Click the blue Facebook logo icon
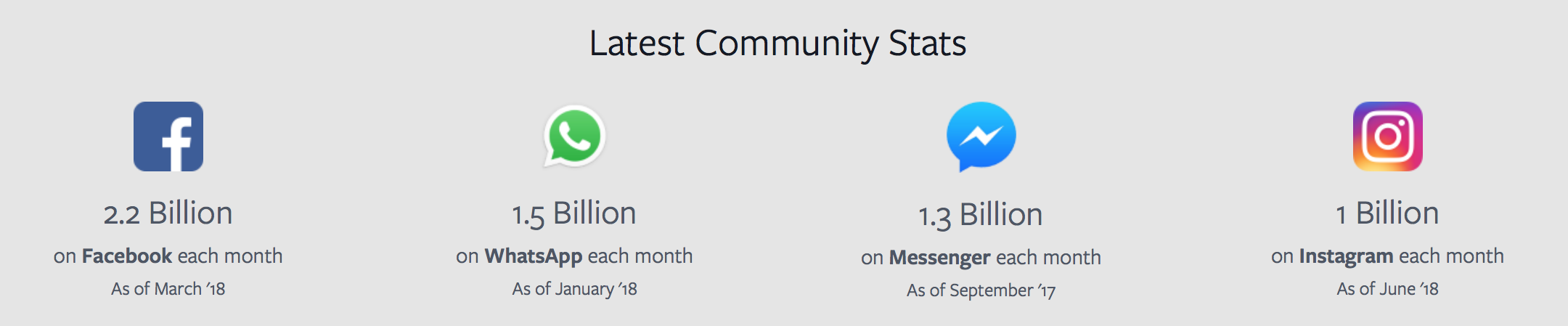The height and width of the screenshot is (326, 1568). (168, 136)
